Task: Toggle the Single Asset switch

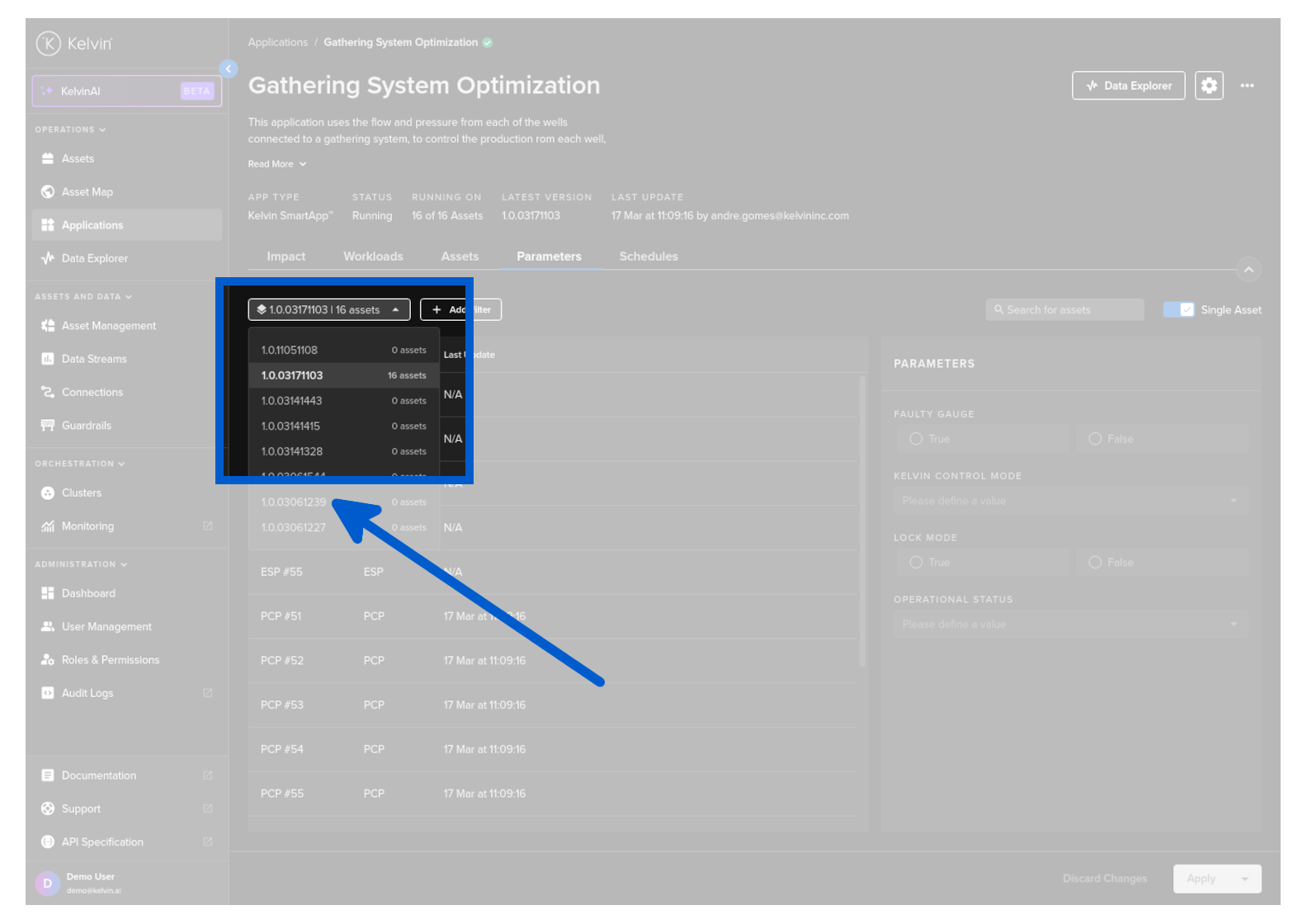Action: tap(1178, 310)
